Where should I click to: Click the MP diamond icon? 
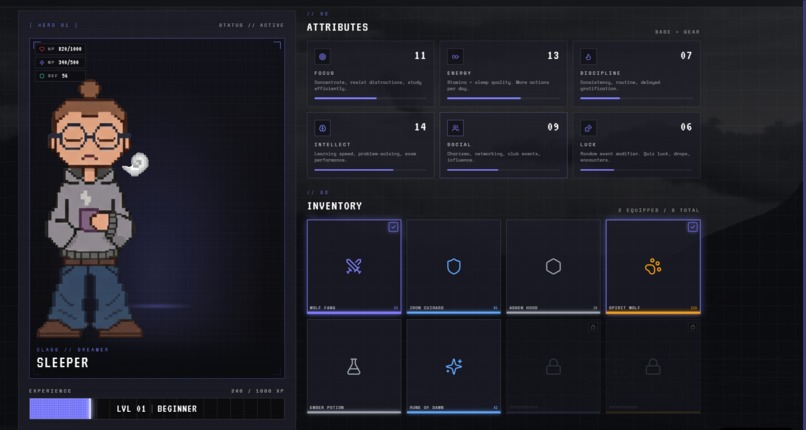(42, 62)
